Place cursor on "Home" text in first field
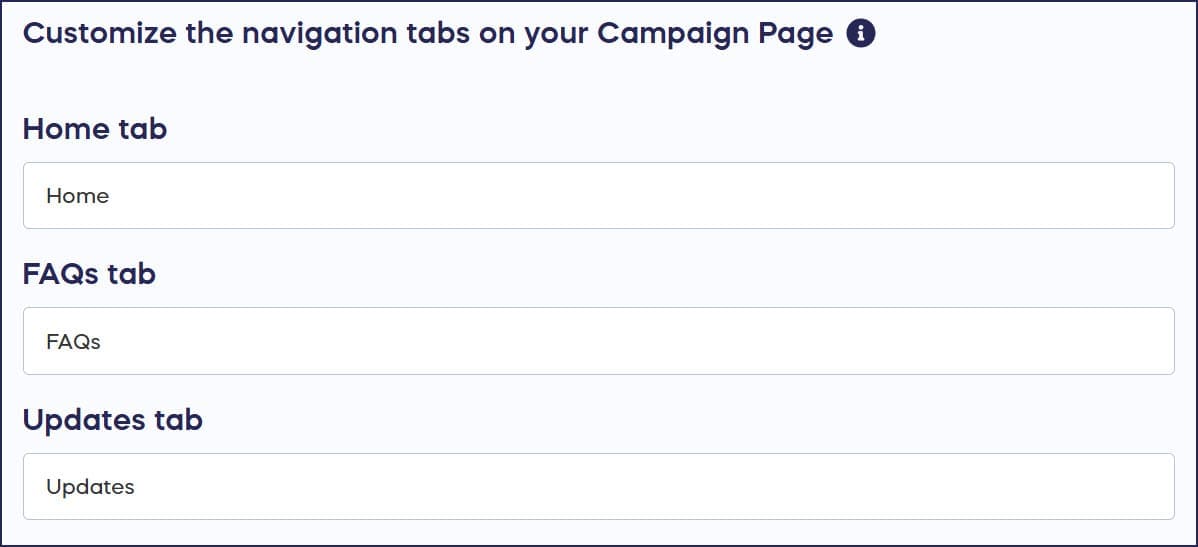The image size is (1198, 547). pyautogui.click(x=77, y=196)
